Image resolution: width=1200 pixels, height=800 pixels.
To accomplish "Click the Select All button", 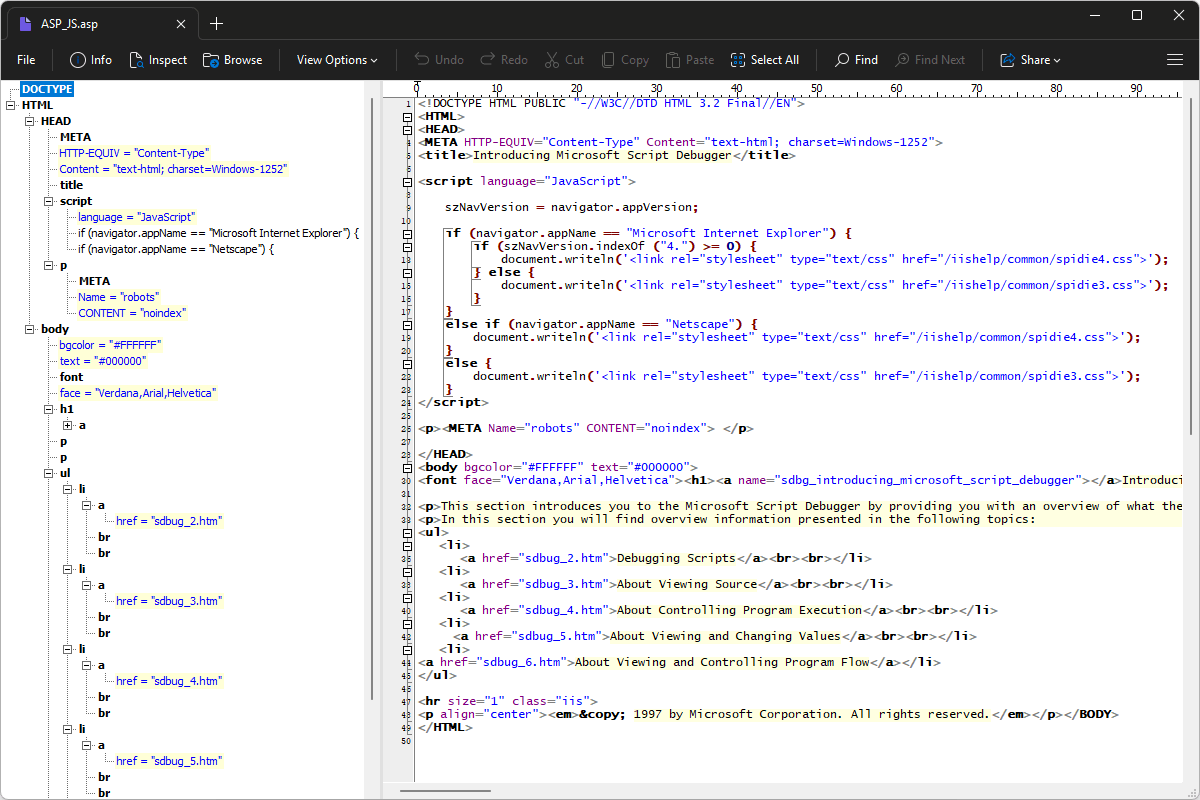I will click(765, 60).
